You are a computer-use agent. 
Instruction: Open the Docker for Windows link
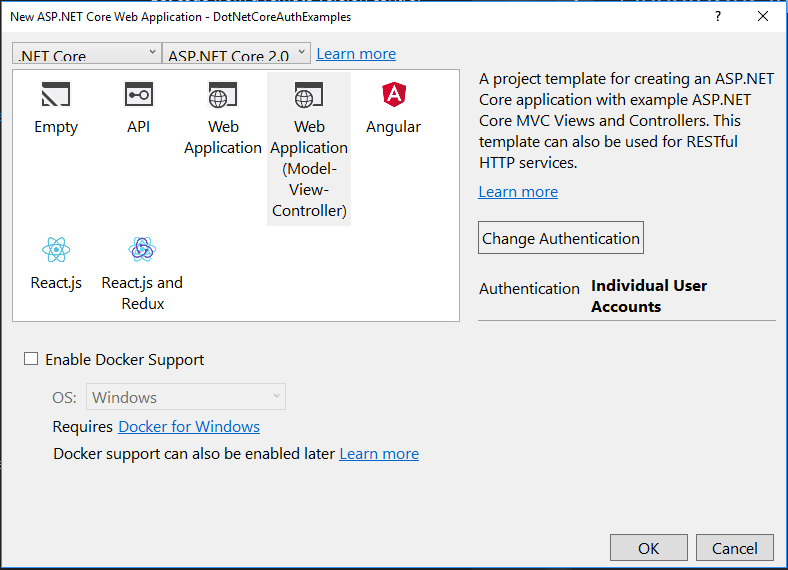tap(189, 426)
